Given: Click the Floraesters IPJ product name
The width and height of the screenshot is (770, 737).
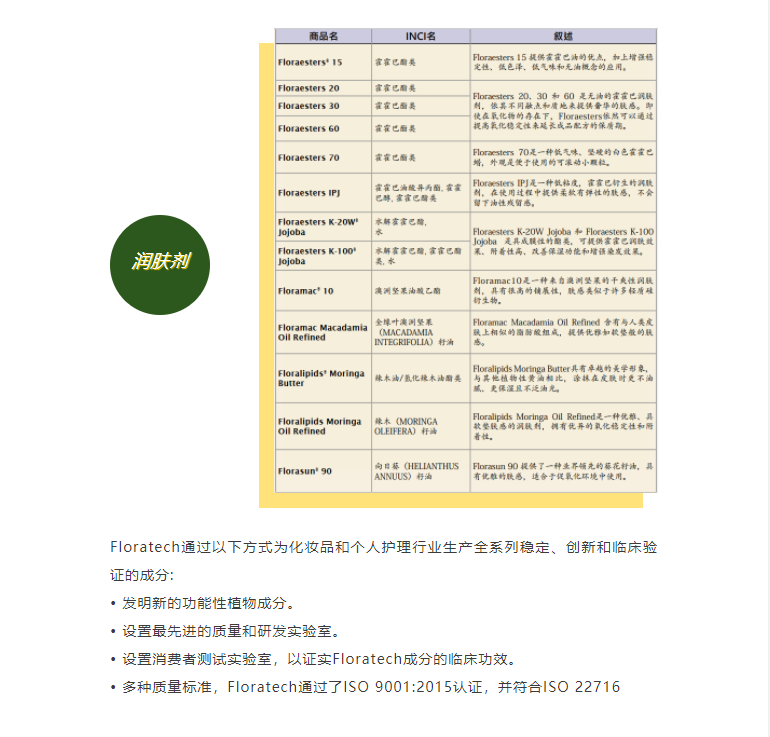Looking at the screenshot, I should coord(309,193).
